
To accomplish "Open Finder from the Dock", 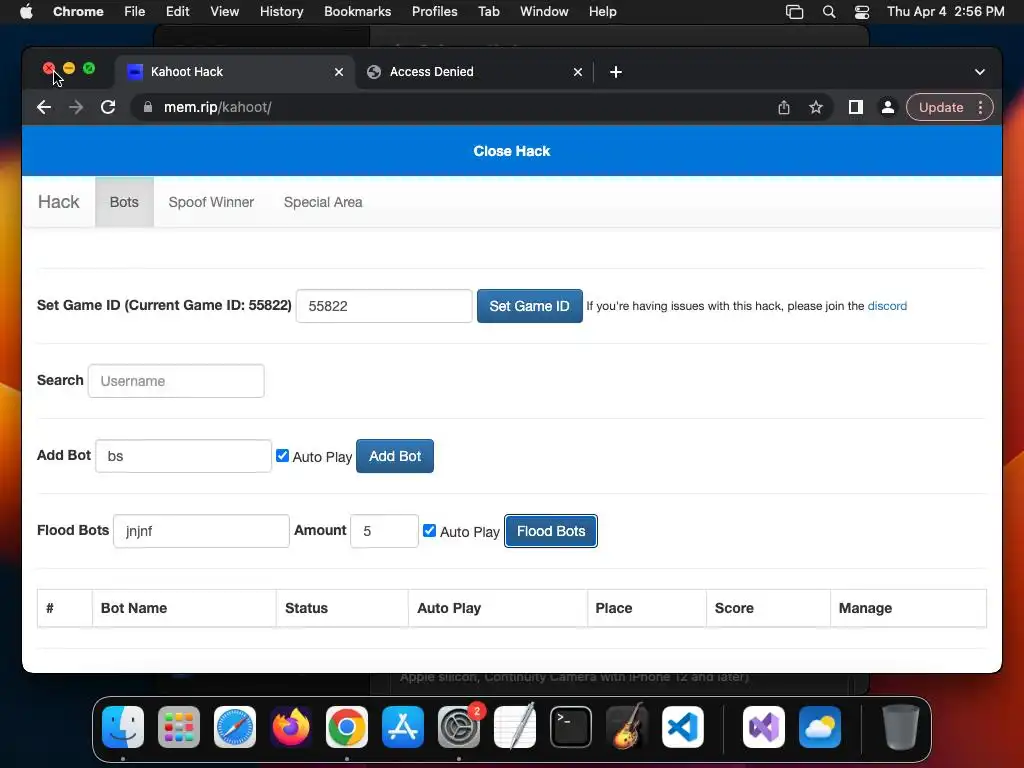I will [123, 727].
